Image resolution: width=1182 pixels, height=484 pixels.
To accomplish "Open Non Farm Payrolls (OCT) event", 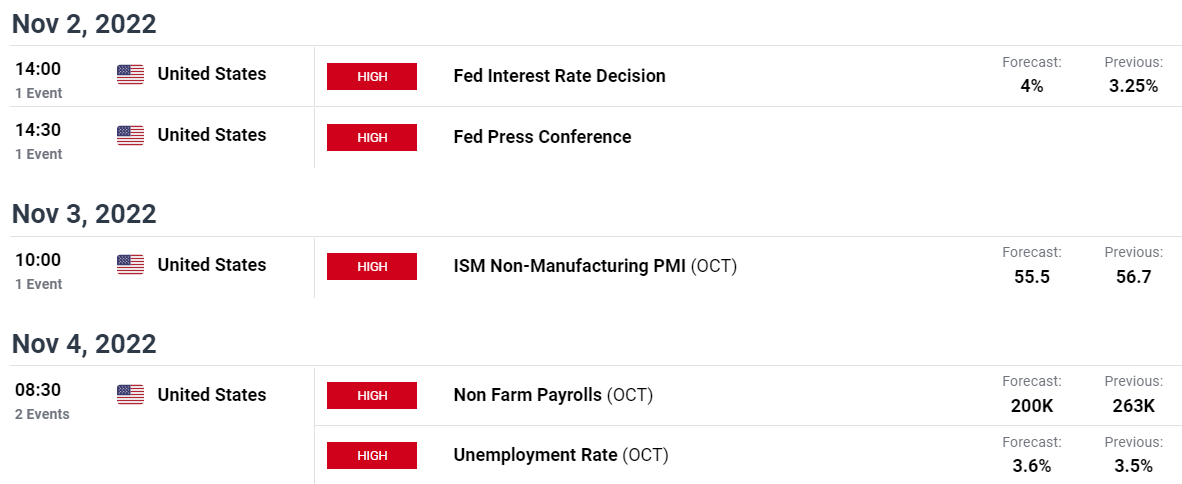I will 553,395.
